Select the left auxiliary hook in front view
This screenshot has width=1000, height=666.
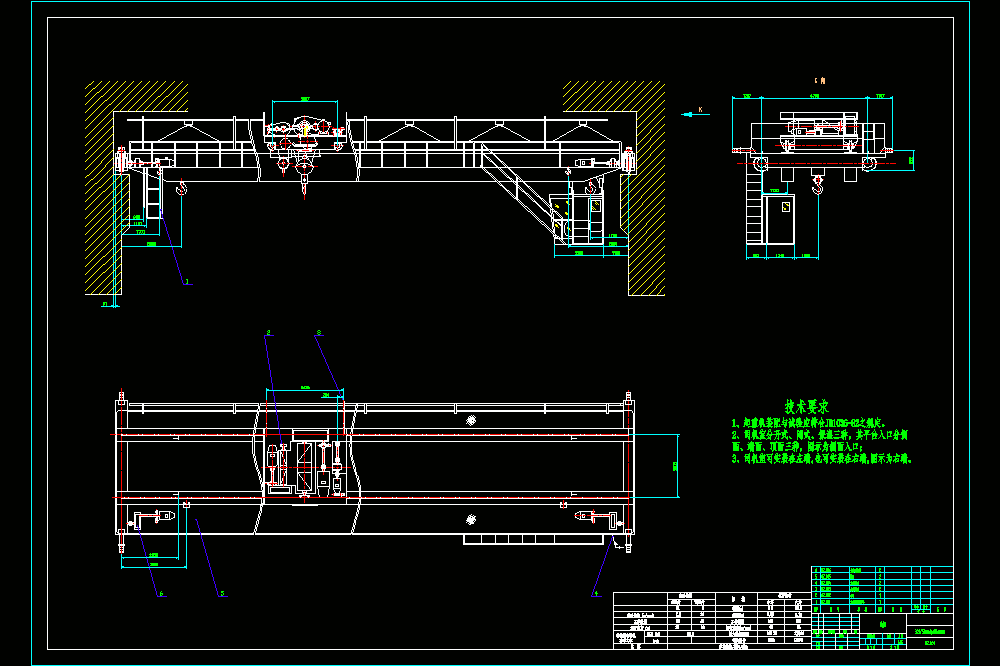(182, 186)
